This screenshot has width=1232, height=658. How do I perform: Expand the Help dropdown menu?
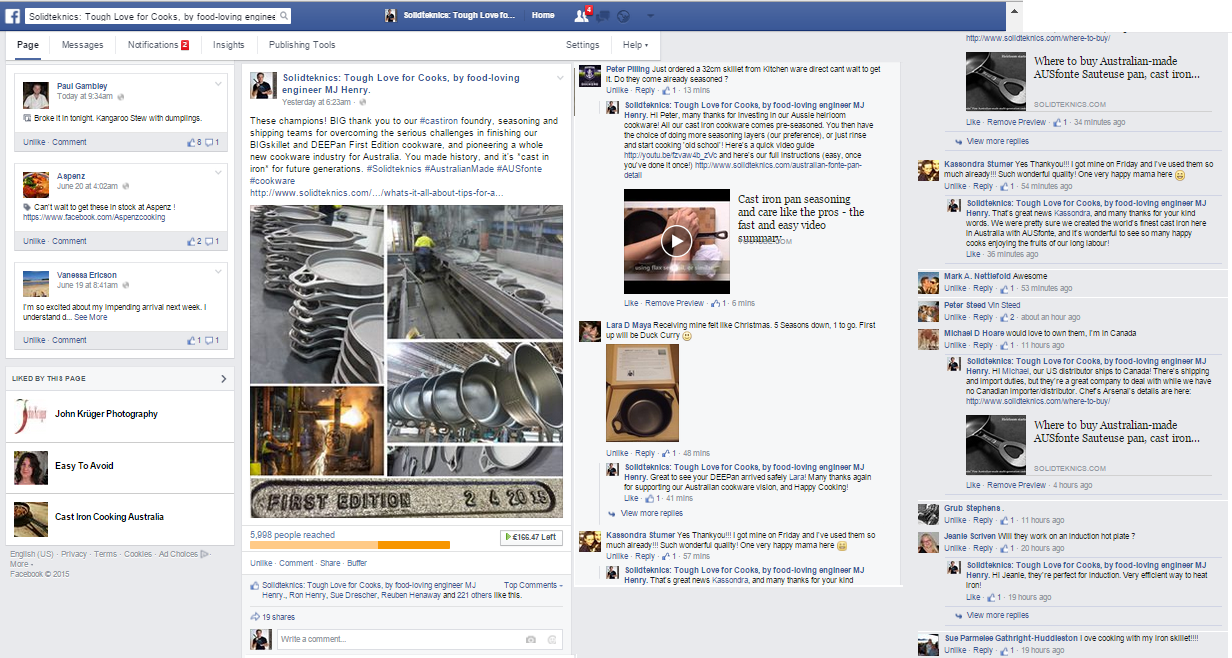tap(635, 45)
